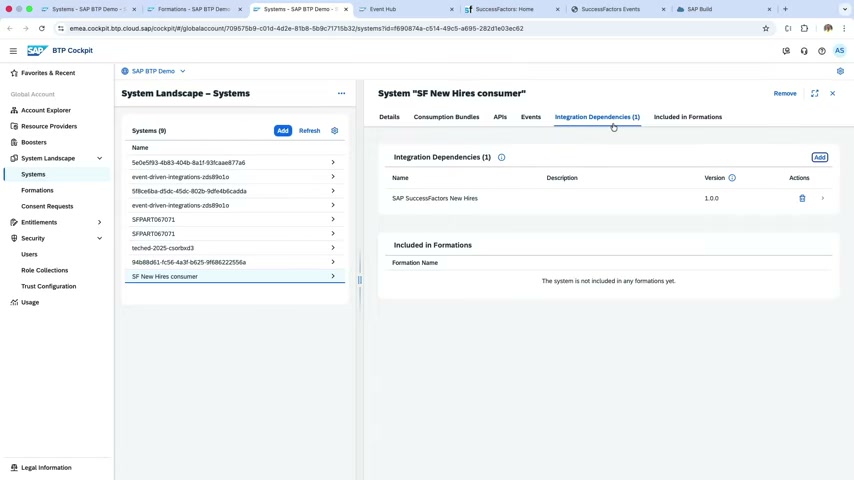Image resolution: width=854 pixels, height=480 pixels.
Task: Open Legal Information
Action: [46, 467]
